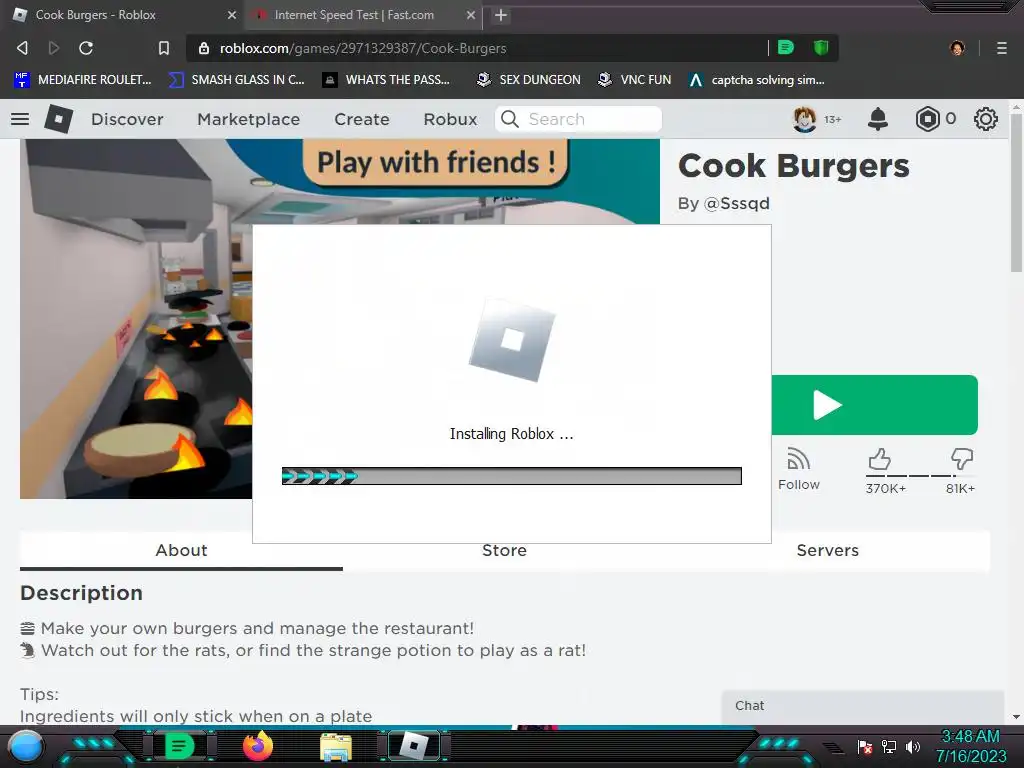Image resolution: width=1024 pixels, height=768 pixels.
Task: Go back with the browser back arrow
Action: click(22, 48)
